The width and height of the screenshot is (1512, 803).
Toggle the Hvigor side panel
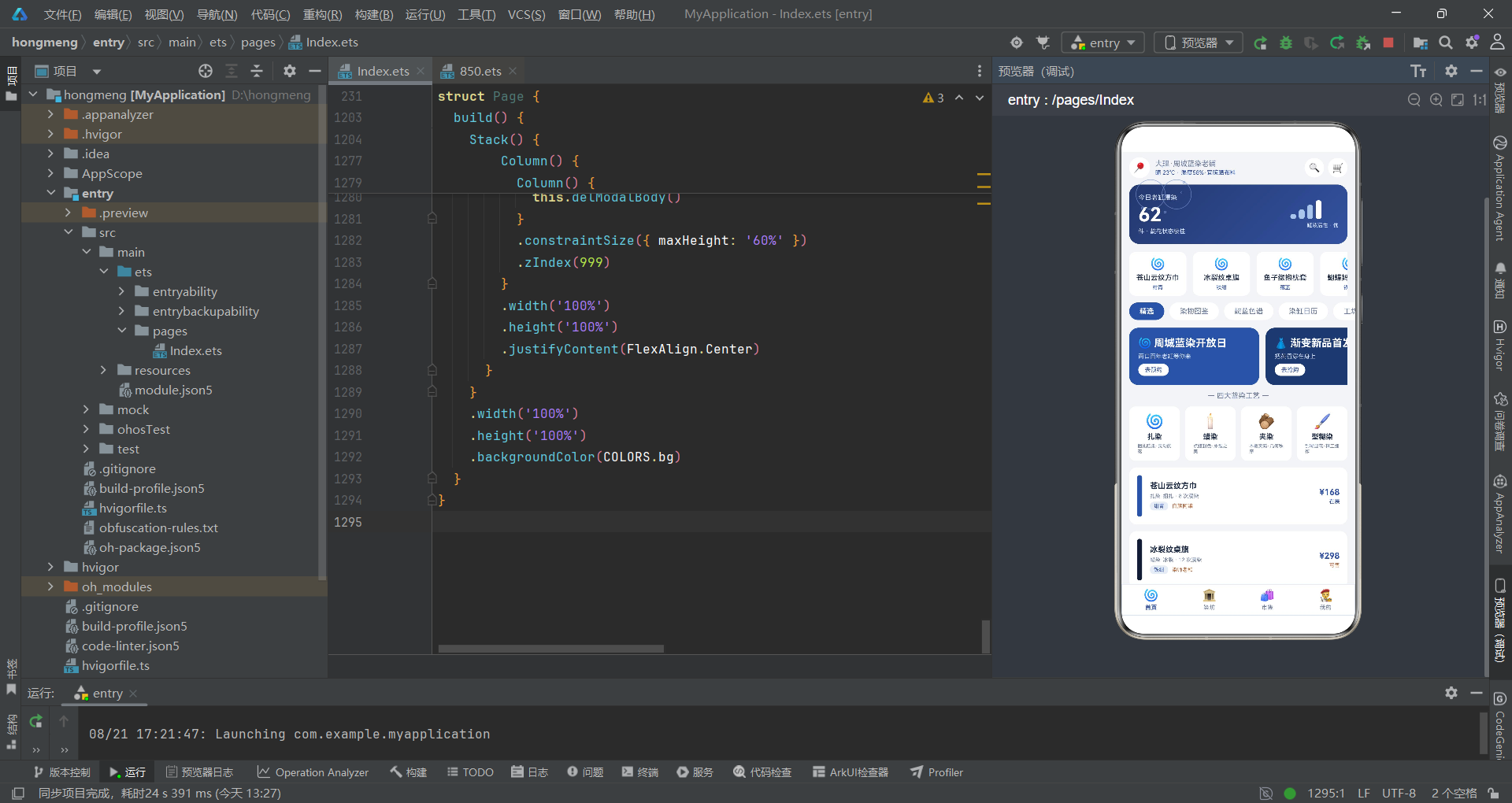(x=1499, y=345)
